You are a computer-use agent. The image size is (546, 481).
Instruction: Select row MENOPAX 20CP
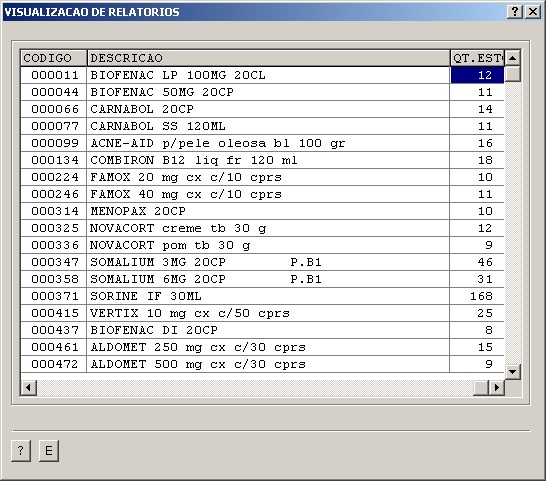[262, 211]
